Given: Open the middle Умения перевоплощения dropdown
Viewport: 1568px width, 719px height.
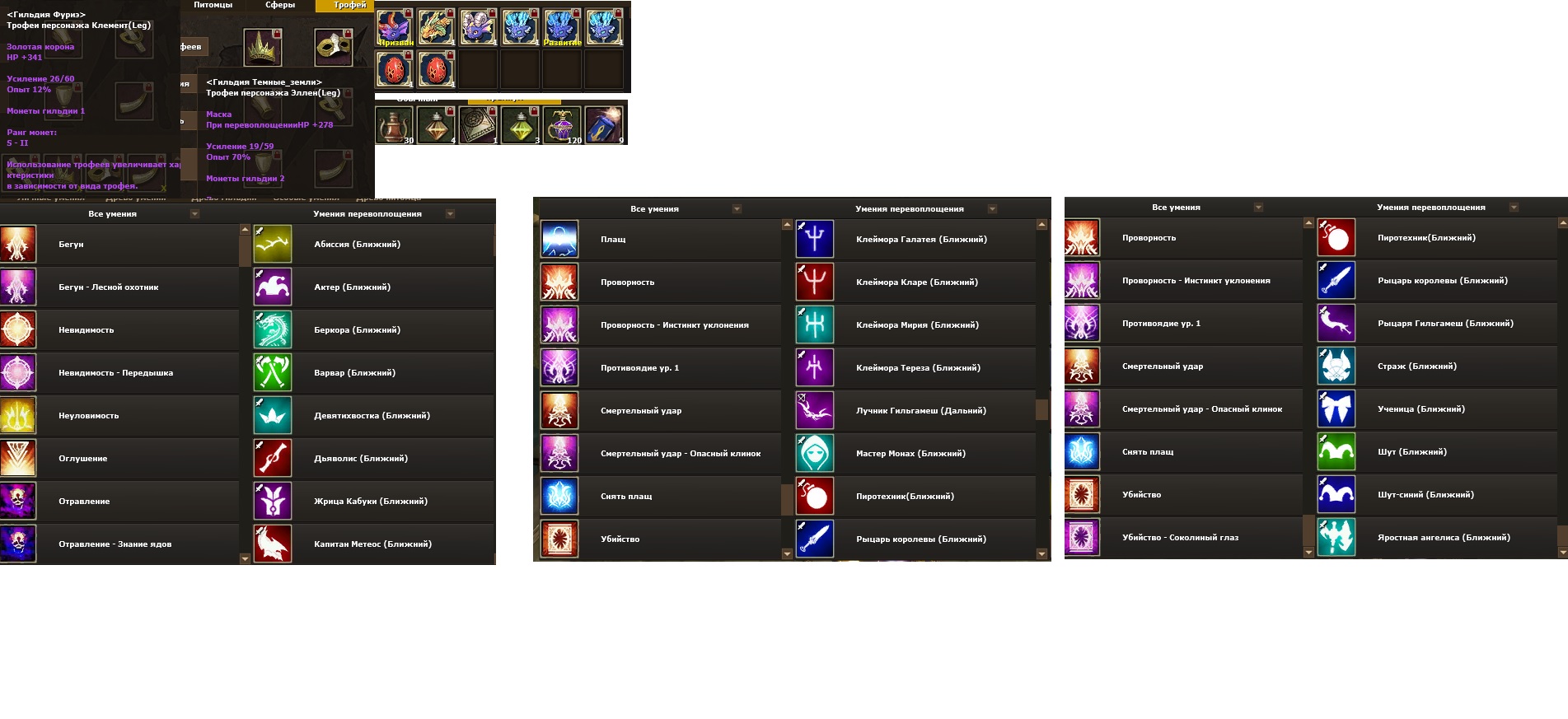Looking at the screenshot, I should pyautogui.click(x=993, y=209).
